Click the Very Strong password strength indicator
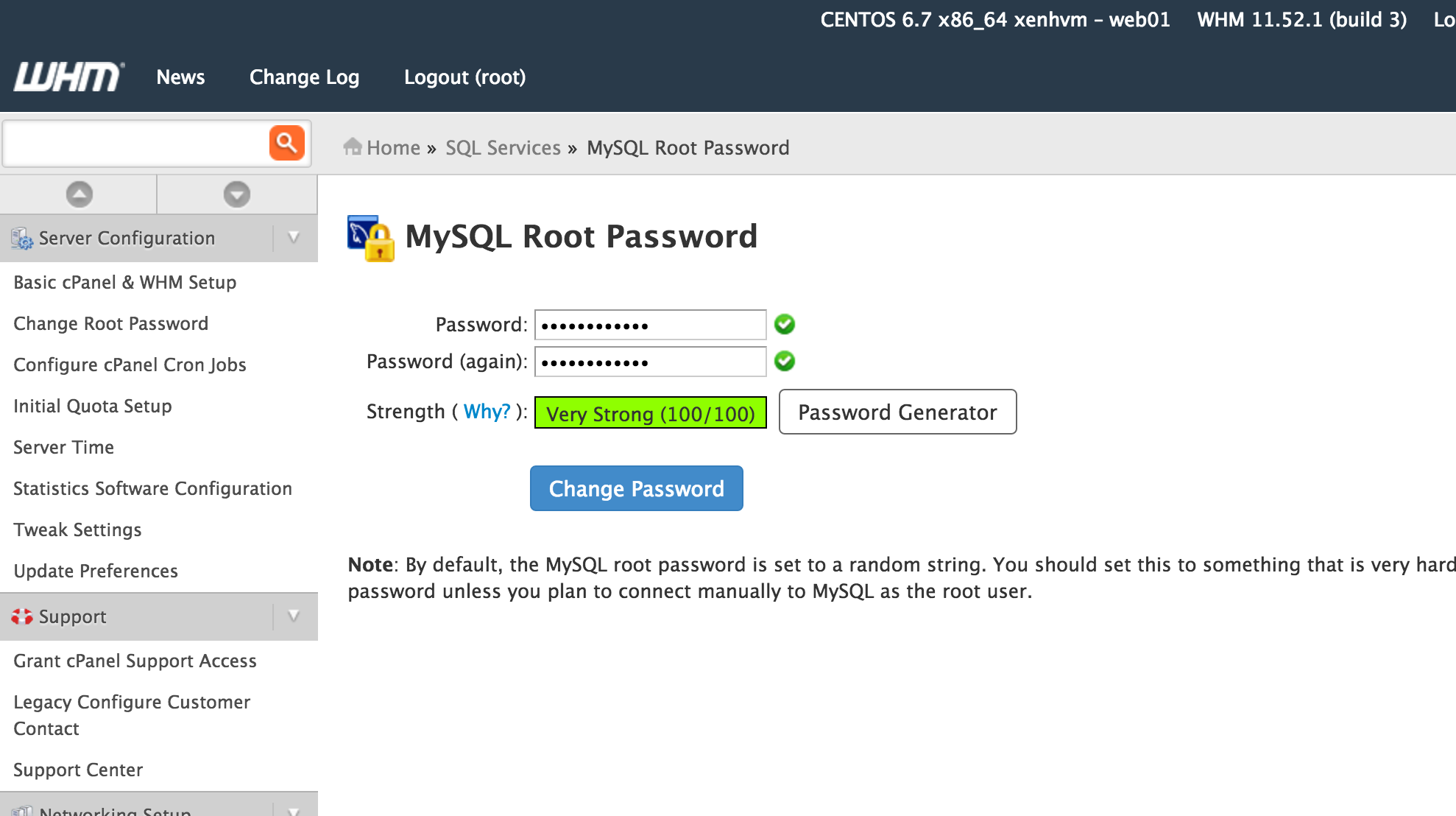 (649, 411)
